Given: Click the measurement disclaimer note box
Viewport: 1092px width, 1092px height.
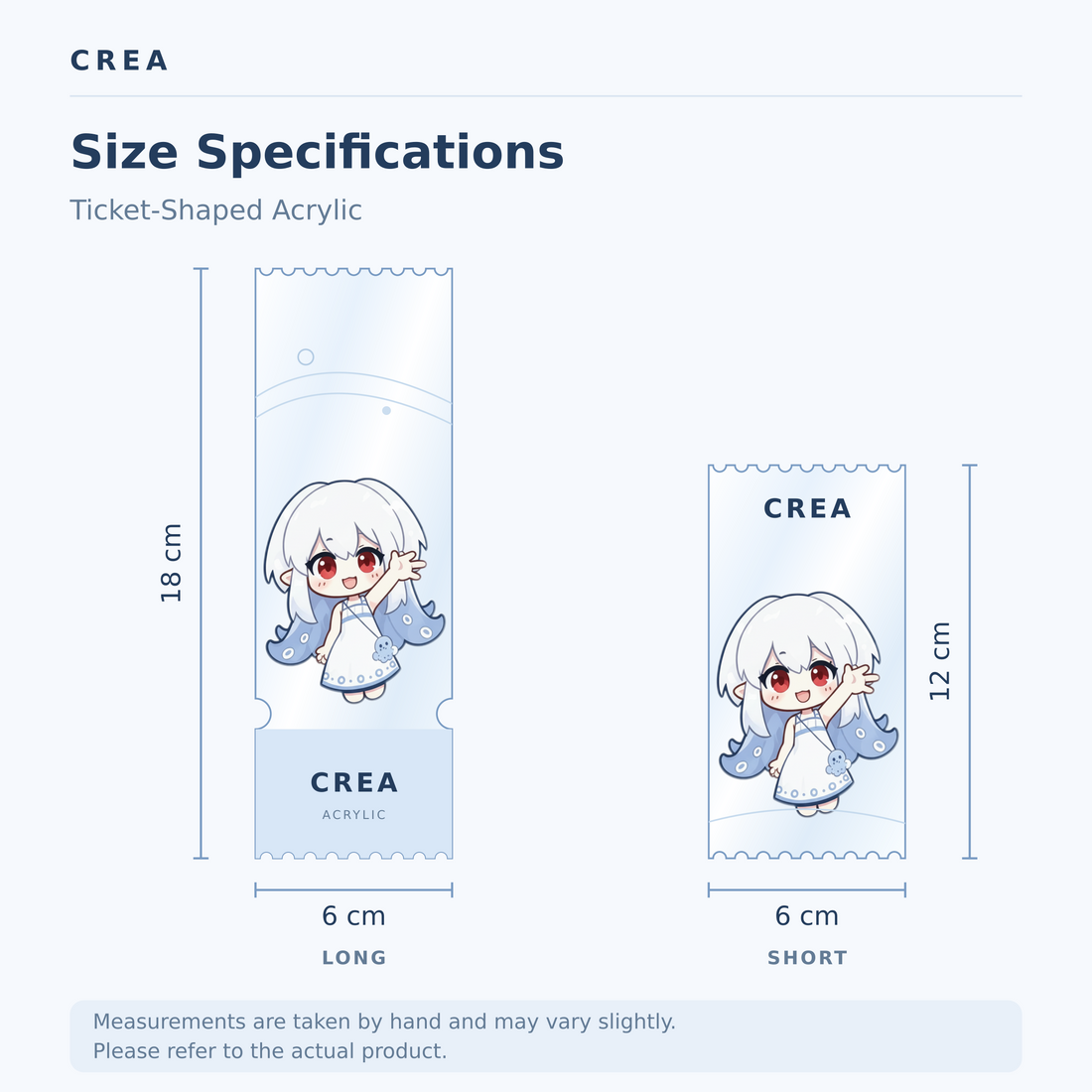Looking at the screenshot, I should pyautogui.click(x=546, y=1036).
